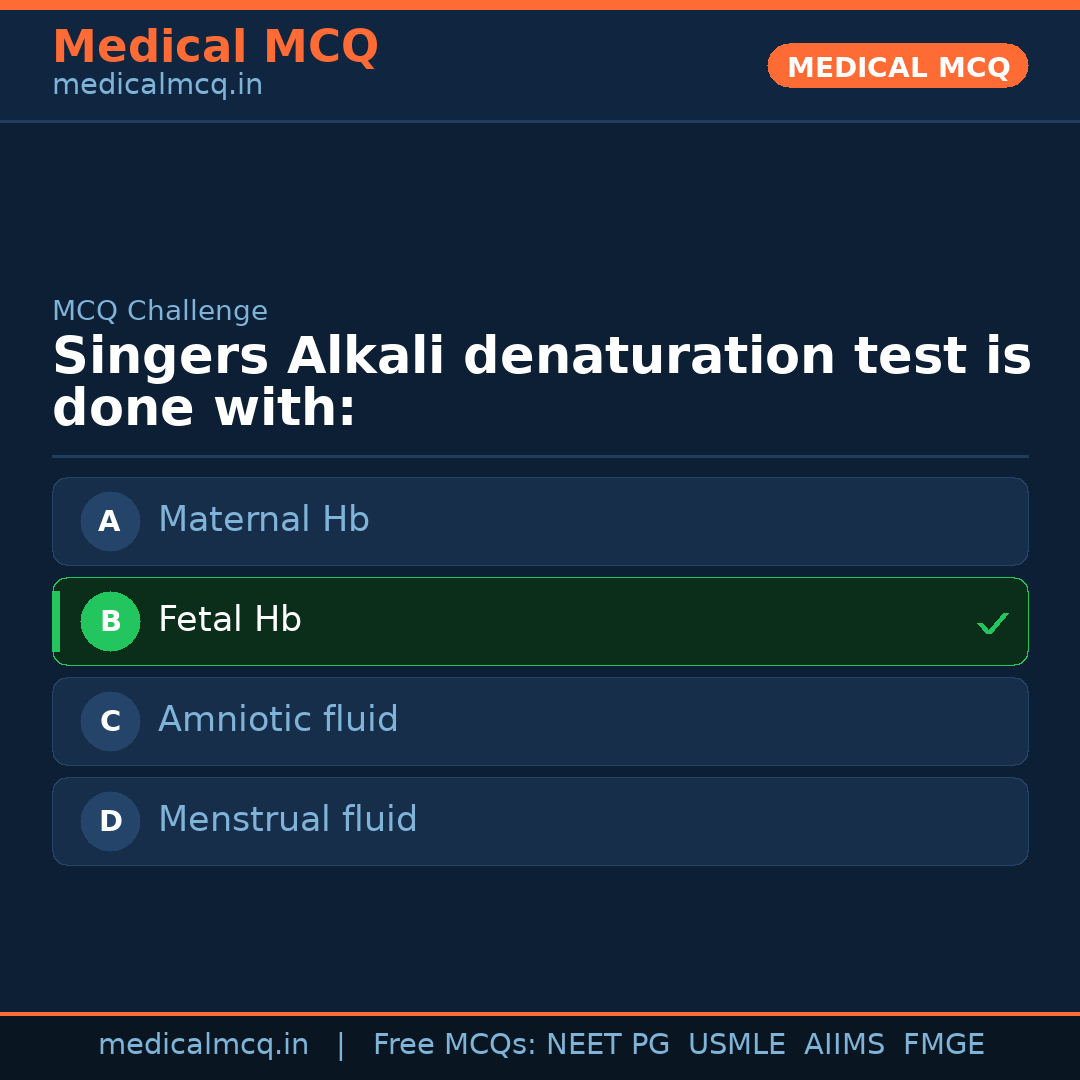The width and height of the screenshot is (1080, 1080).
Task: Click the green left bar on option B
Action: [56, 621]
